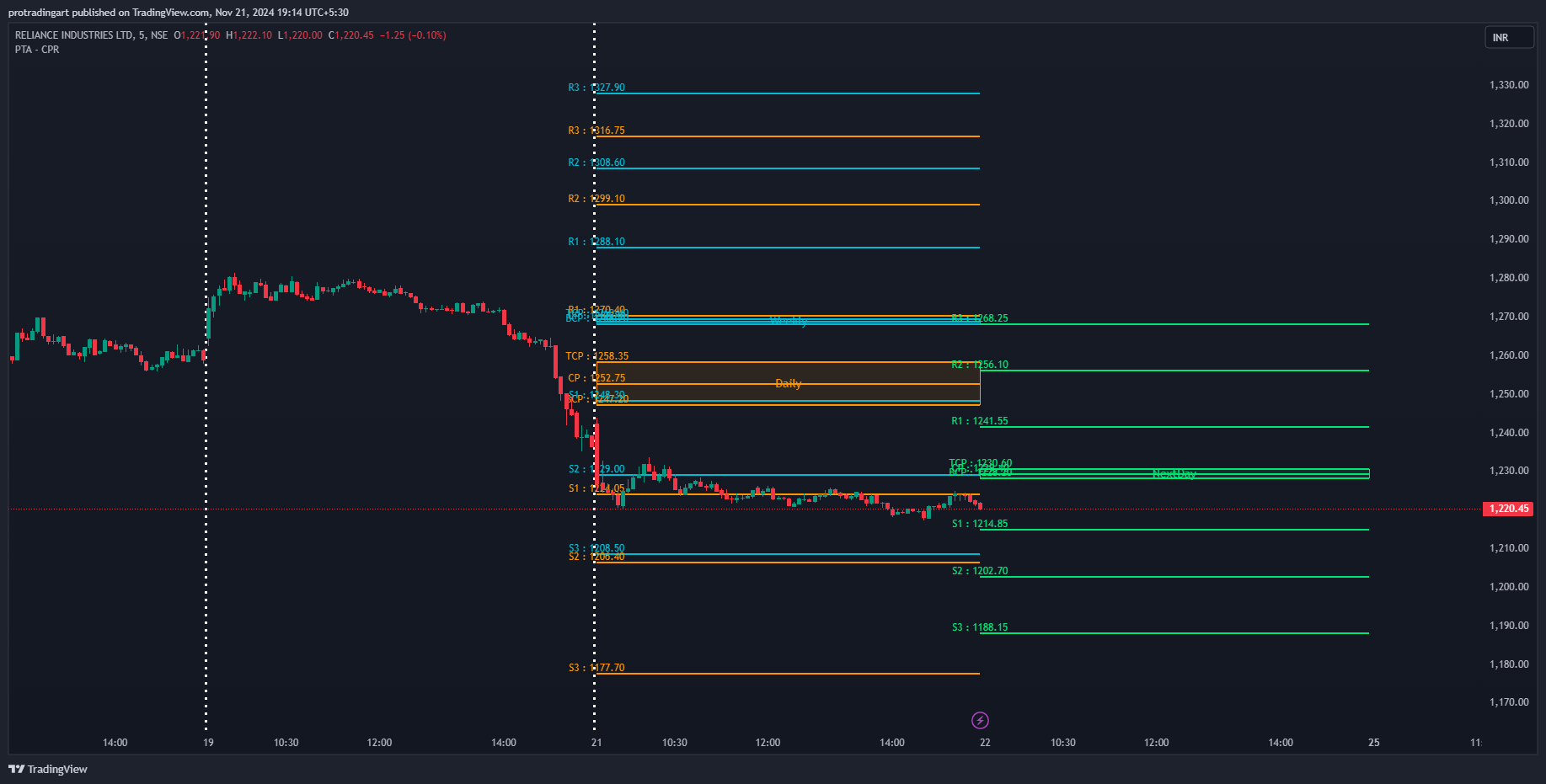
Task: Click the green R1 : 1241.55 label
Action: tap(980, 421)
